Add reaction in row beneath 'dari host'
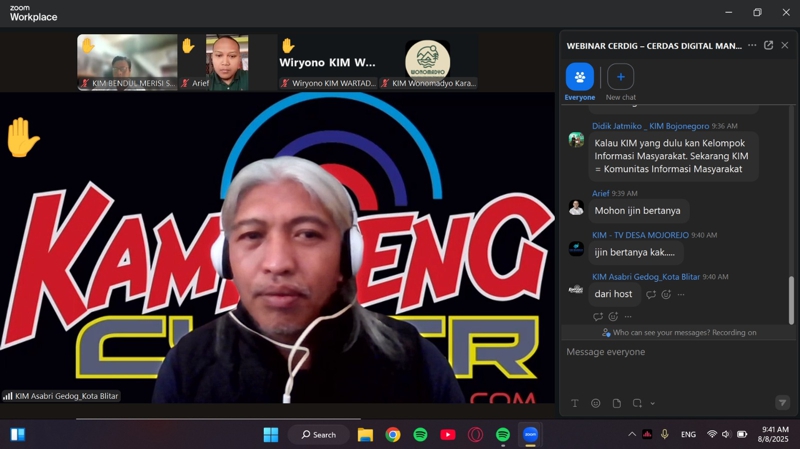The width and height of the screenshot is (800, 449). (613, 317)
